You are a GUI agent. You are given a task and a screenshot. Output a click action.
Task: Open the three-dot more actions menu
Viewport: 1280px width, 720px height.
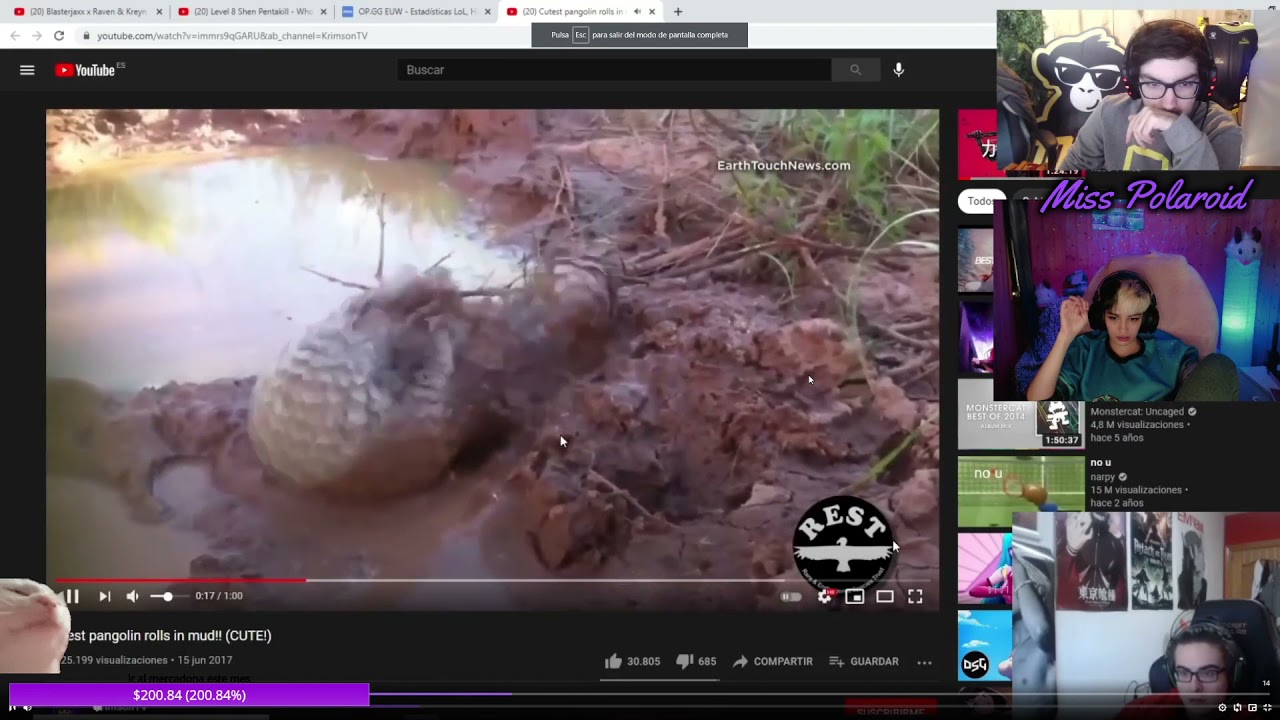point(924,662)
